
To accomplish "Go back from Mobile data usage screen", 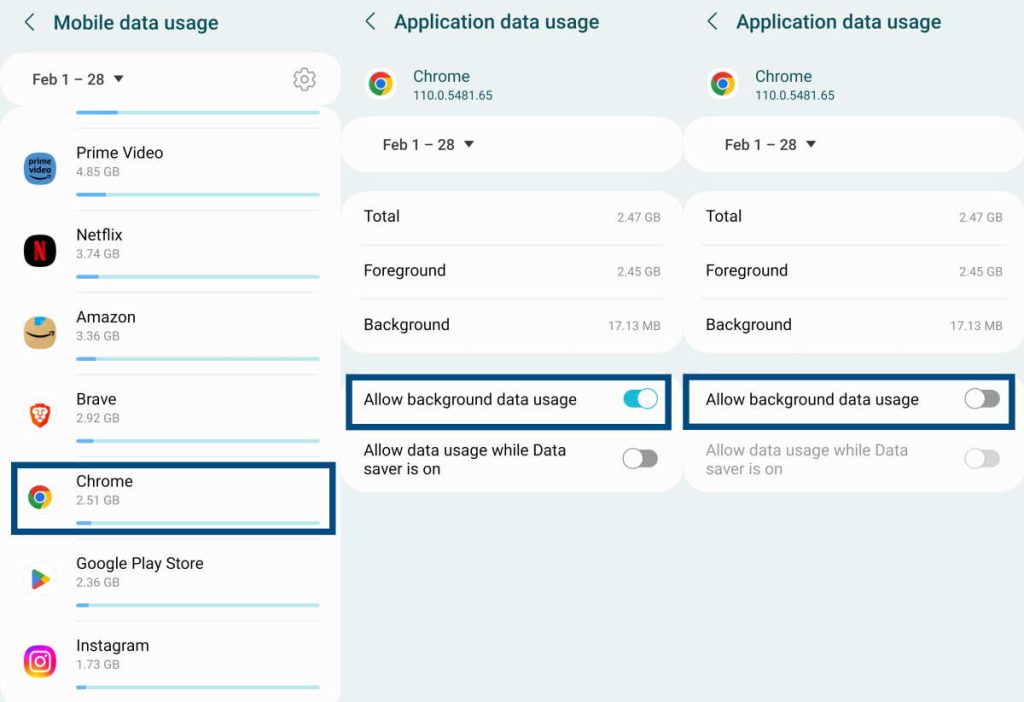I will 29,22.
